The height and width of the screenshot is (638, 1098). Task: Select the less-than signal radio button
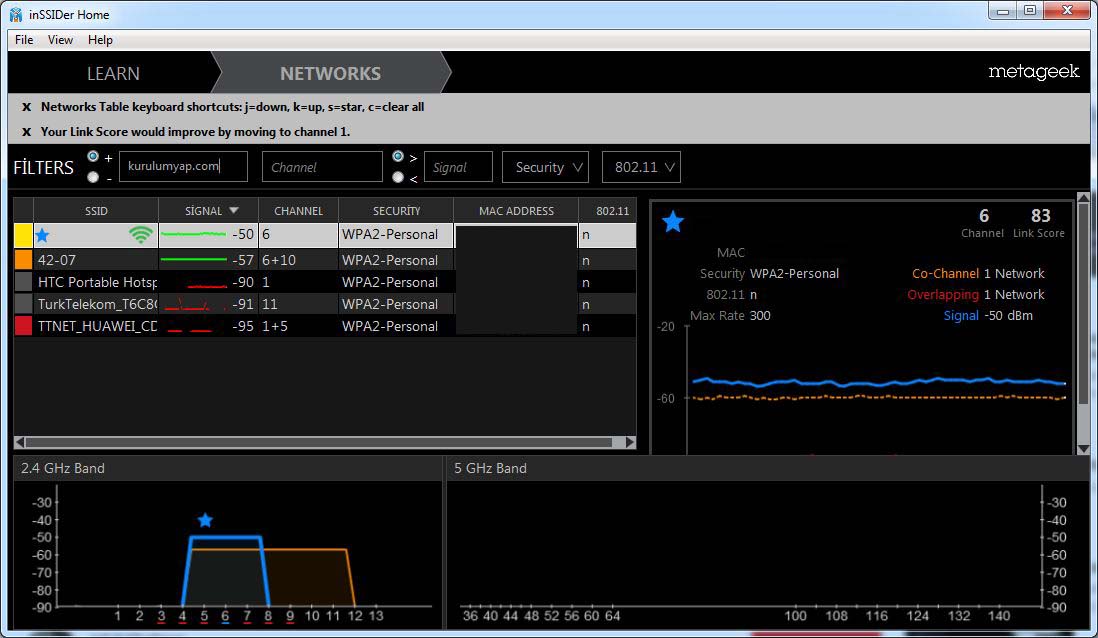(x=398, y=177)
